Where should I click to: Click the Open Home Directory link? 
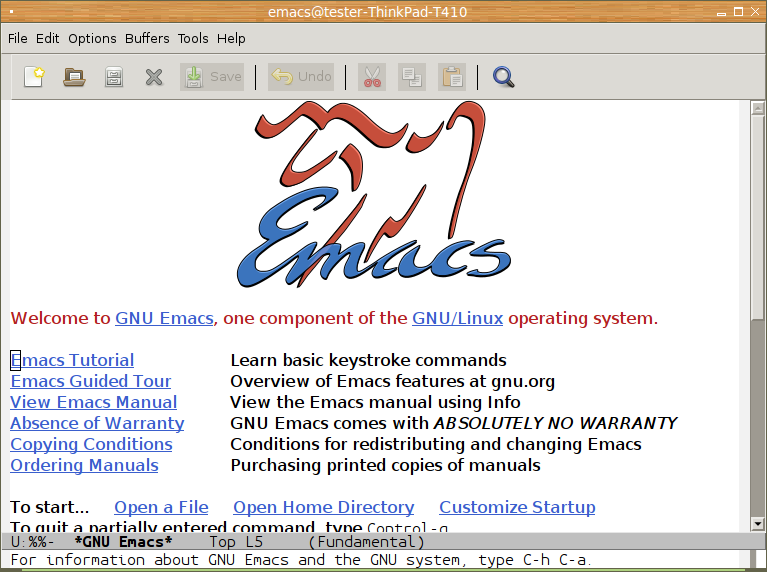(x=323, y=508)
